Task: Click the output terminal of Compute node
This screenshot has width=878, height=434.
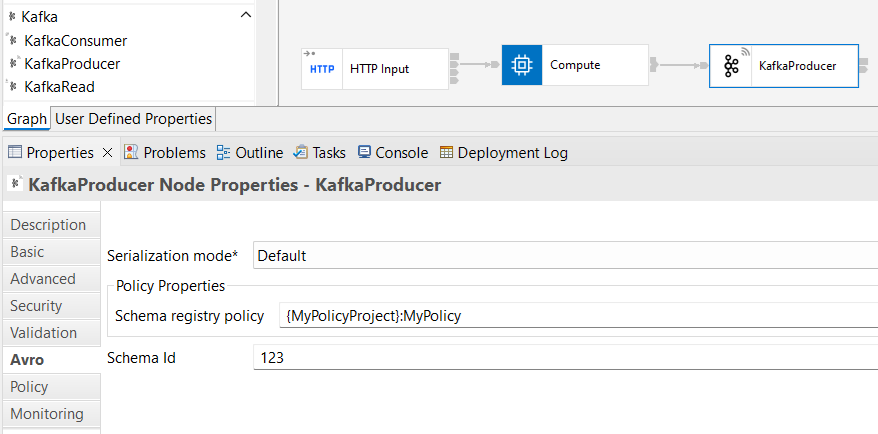Action: coord(654,64)
